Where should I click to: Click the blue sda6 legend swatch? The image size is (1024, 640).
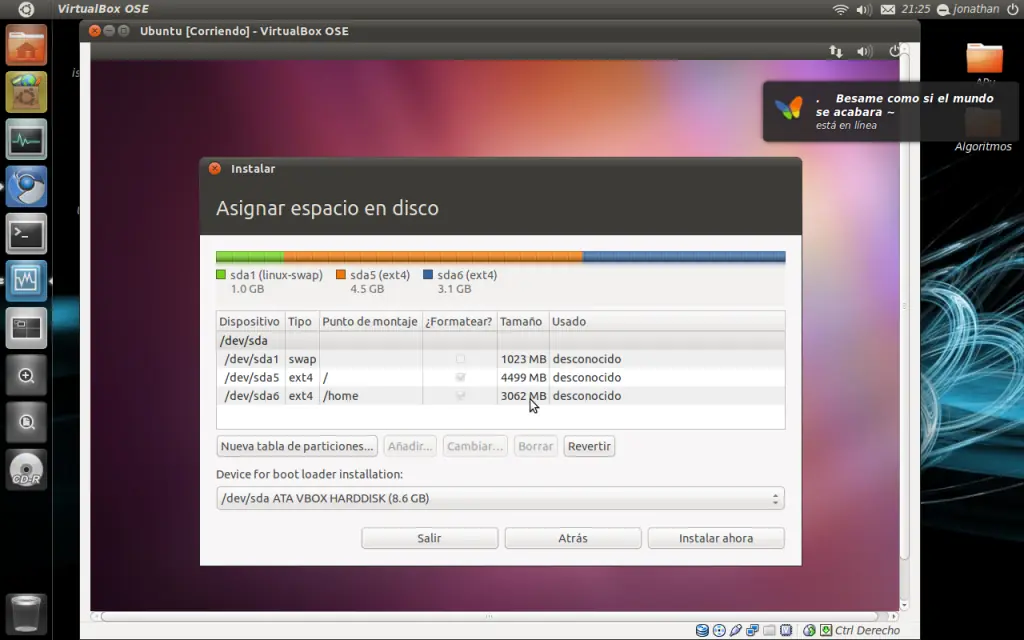pyautogui.click(x=428, y=275)
